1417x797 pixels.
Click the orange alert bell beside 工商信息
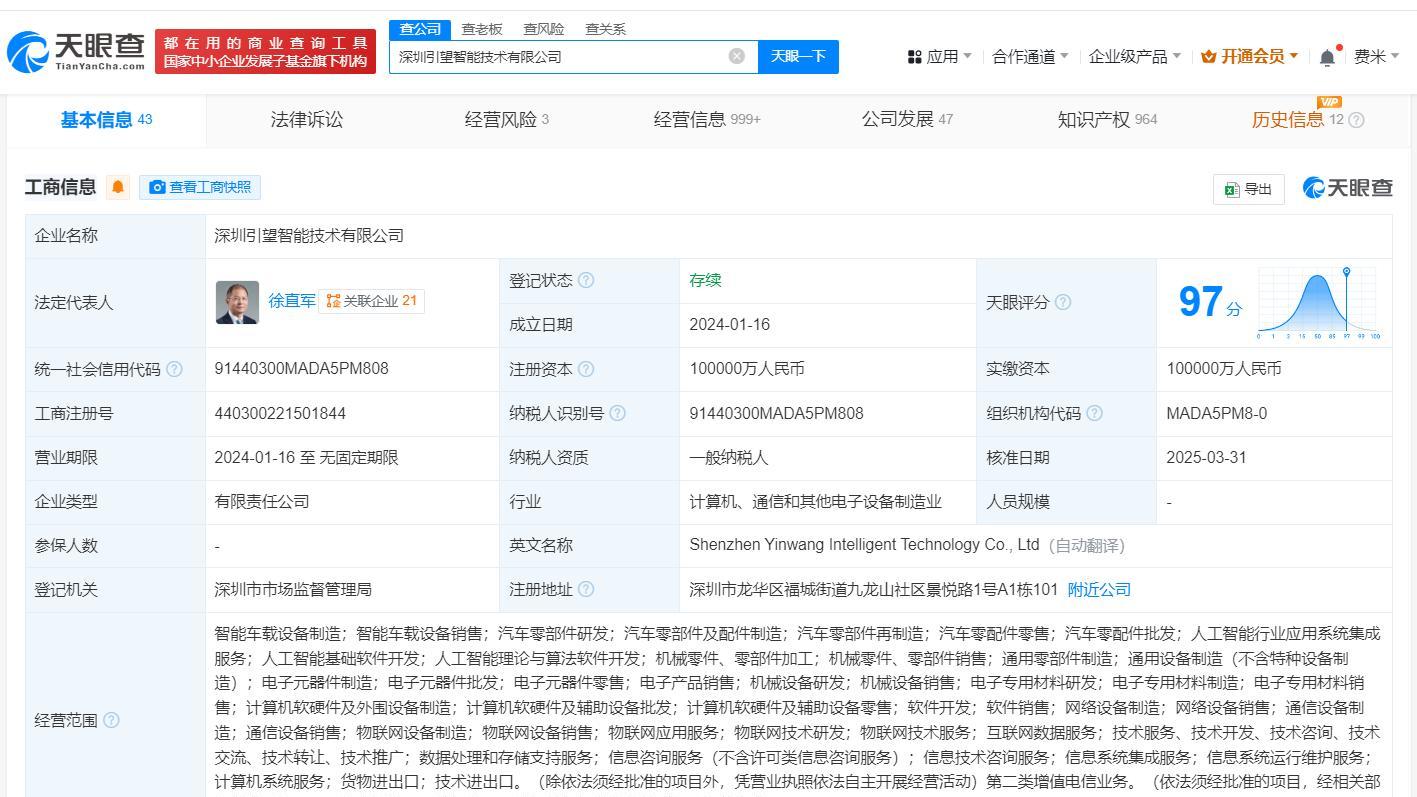118,187
